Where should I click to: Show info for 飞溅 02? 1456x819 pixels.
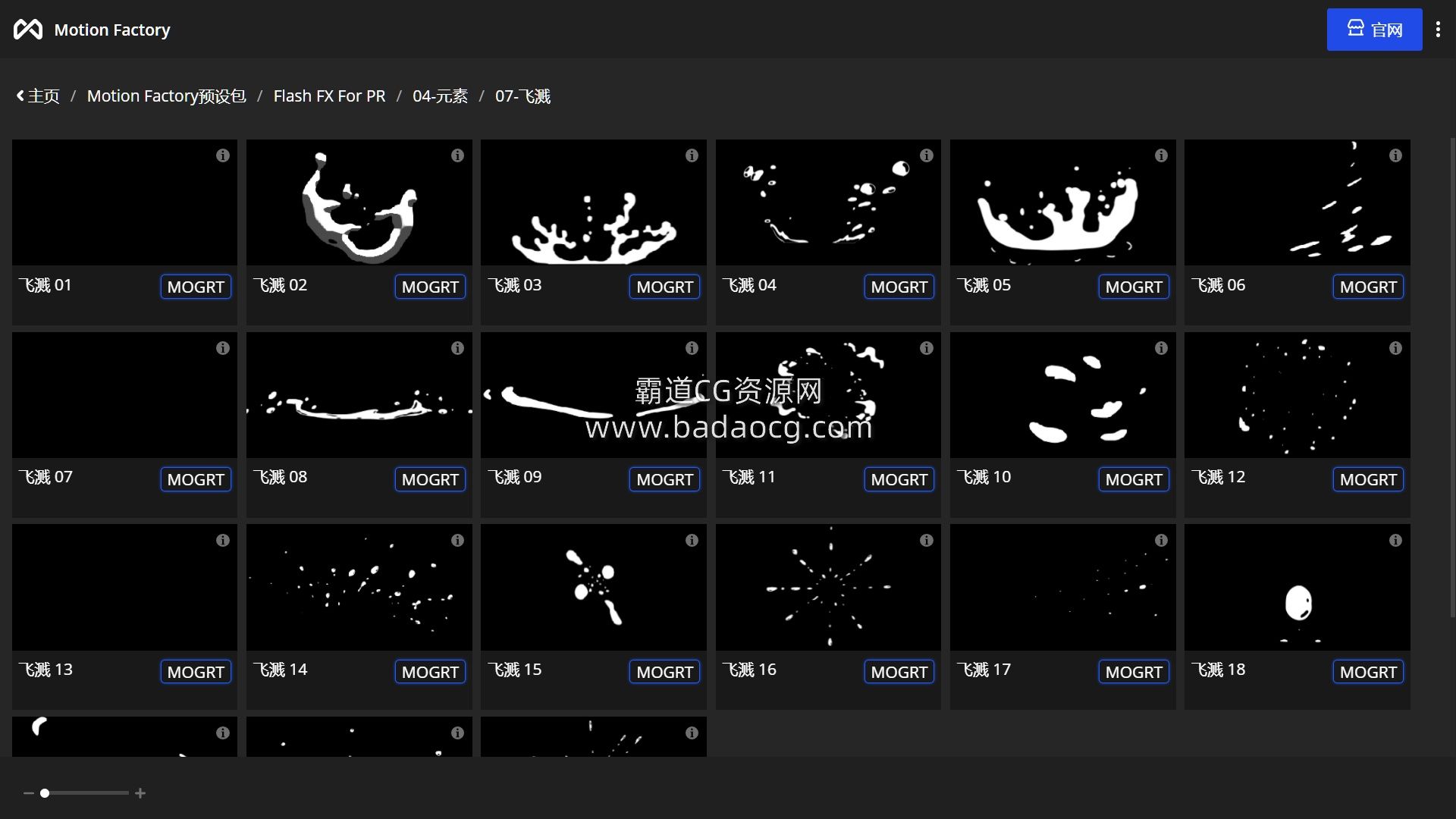[457, 155]
